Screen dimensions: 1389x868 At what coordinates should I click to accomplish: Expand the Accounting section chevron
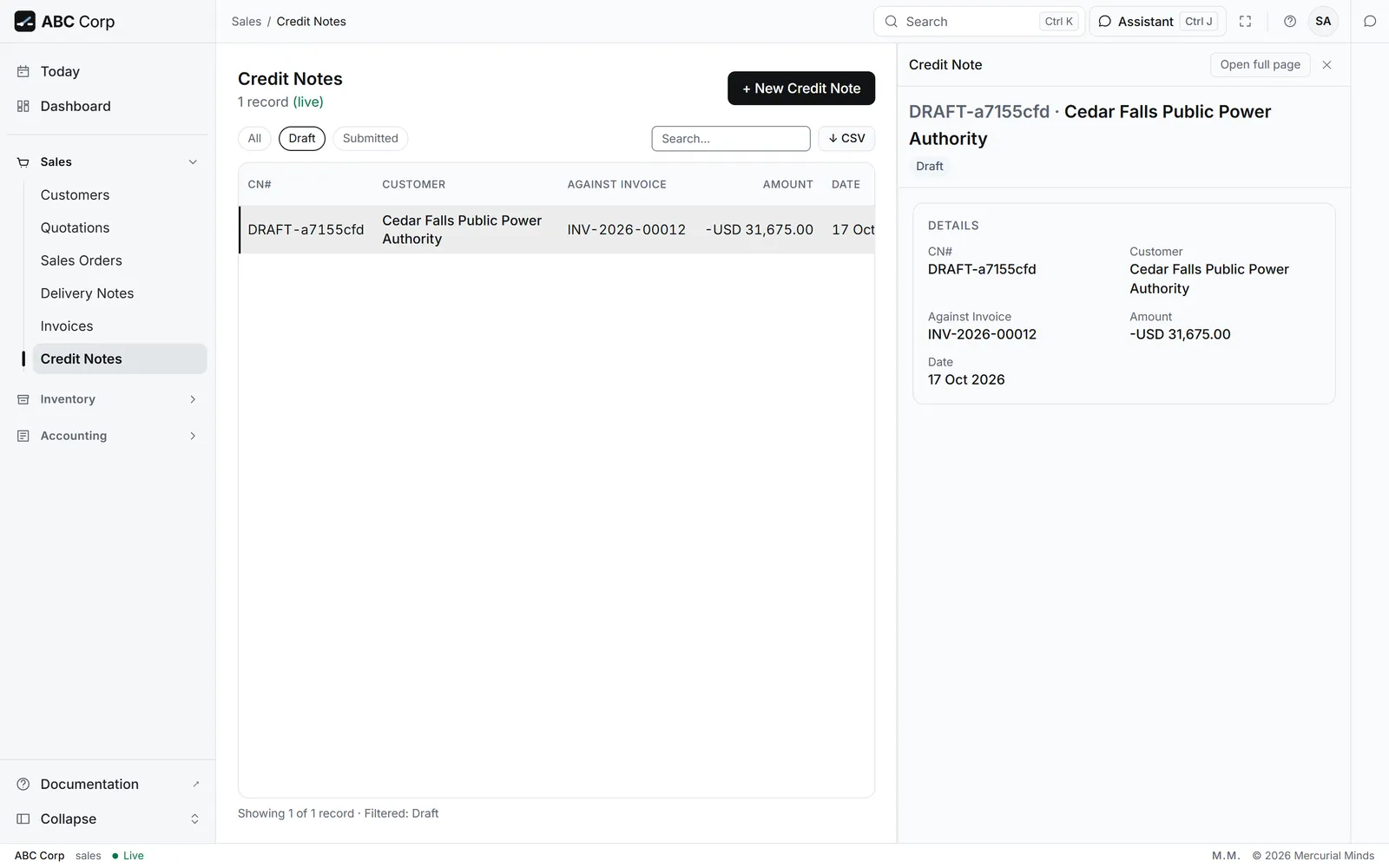193,436
